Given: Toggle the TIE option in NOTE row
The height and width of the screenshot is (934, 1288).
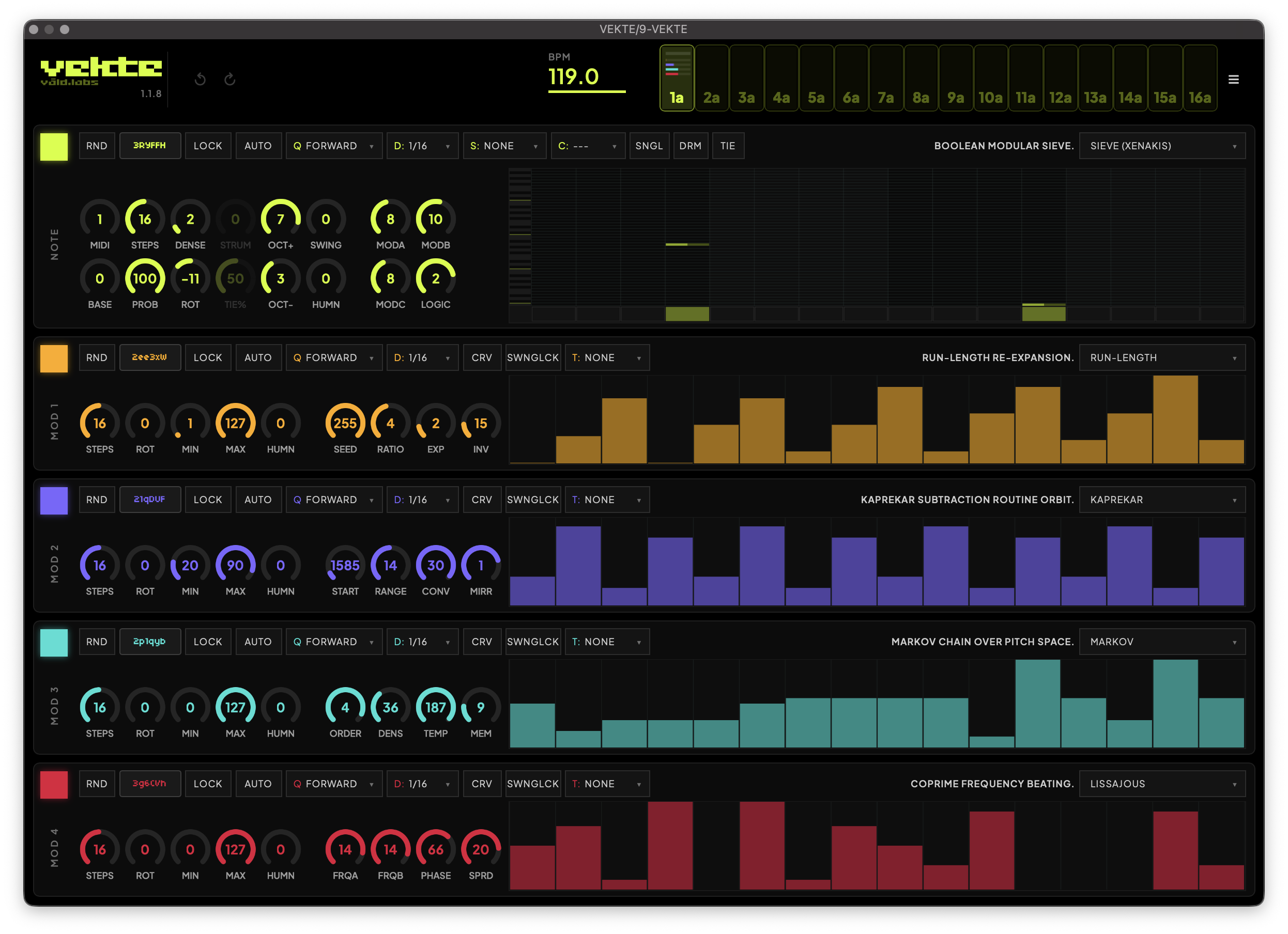Looking at the screenshot, I should [728, 146].
